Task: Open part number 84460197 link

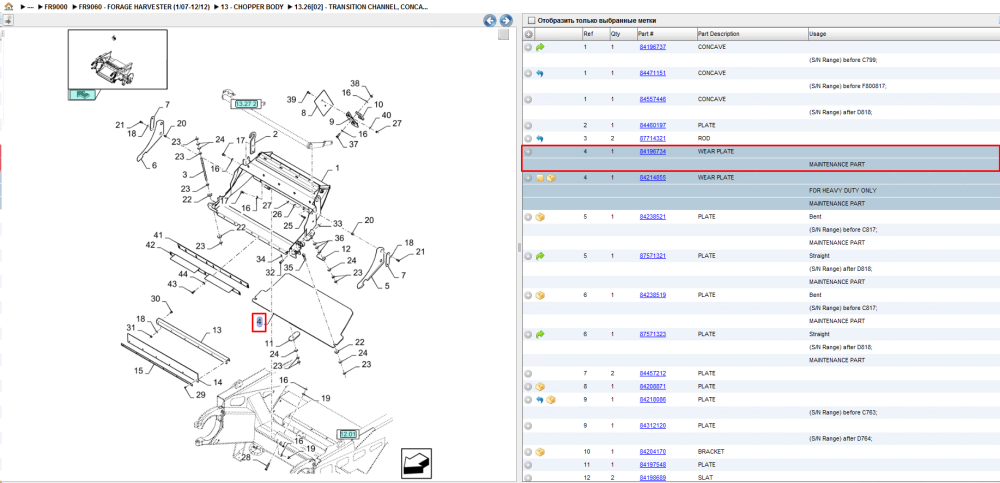Action: [x=652, y=126]
